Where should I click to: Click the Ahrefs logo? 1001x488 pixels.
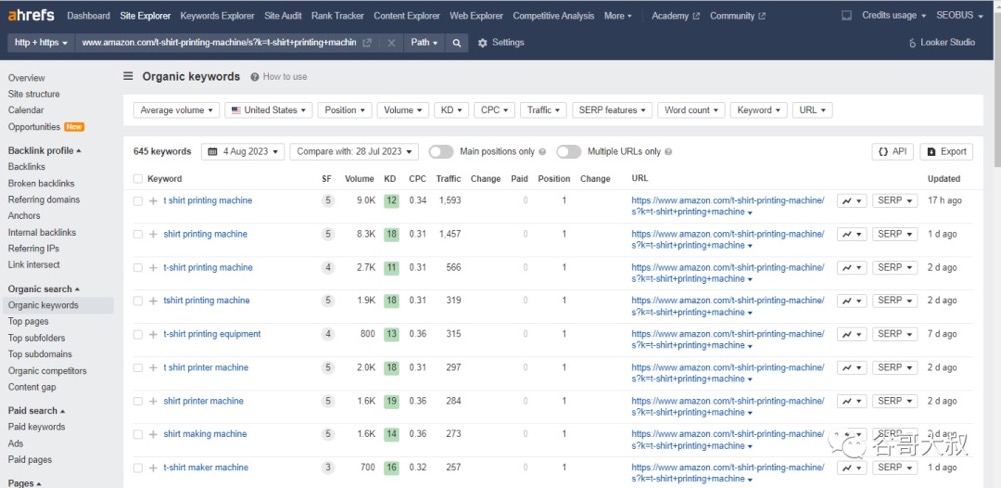(x=31, y=15)
